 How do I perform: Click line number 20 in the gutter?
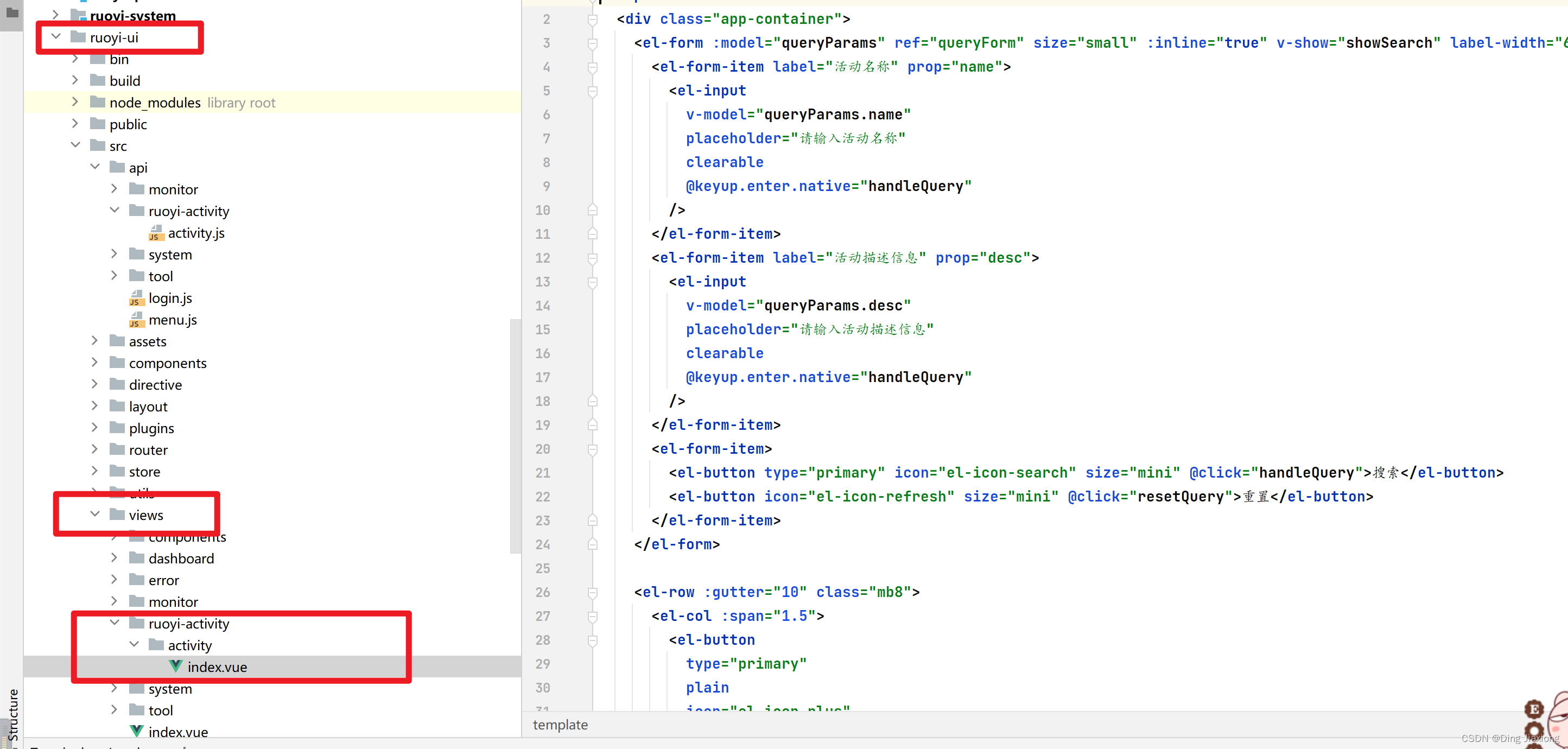click(542, 449)
